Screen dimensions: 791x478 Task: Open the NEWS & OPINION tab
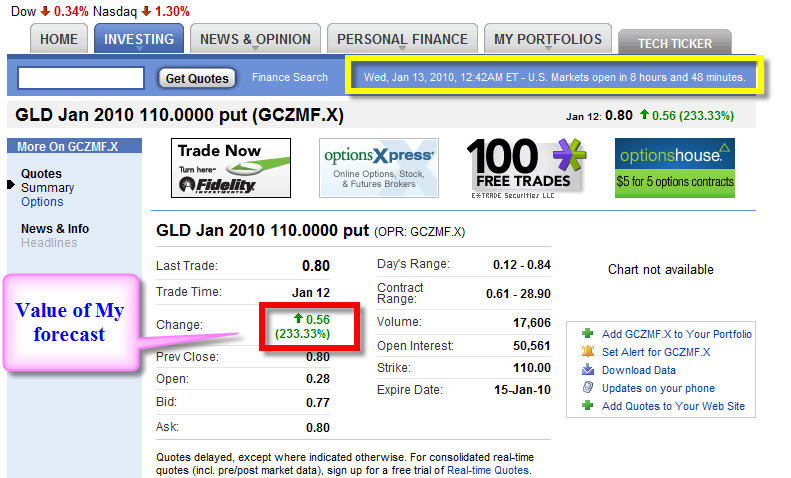(255, 39)
